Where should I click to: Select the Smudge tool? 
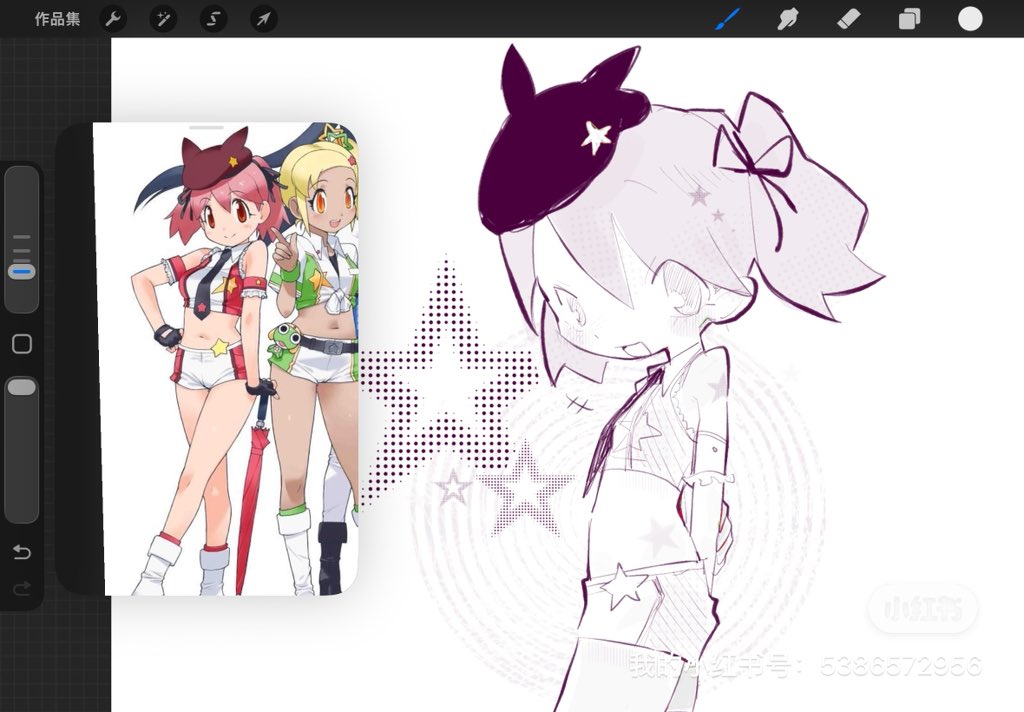(788, 19)
